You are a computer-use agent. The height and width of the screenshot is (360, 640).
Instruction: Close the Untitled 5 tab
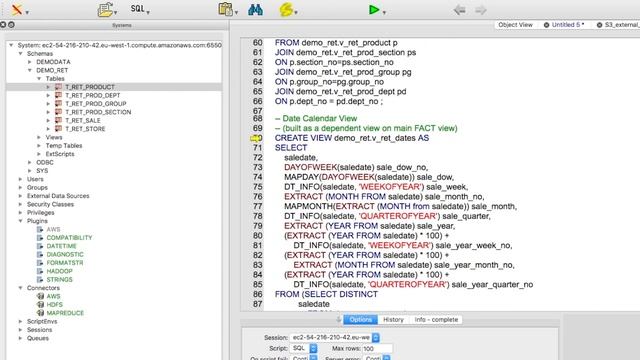point(546,25)
